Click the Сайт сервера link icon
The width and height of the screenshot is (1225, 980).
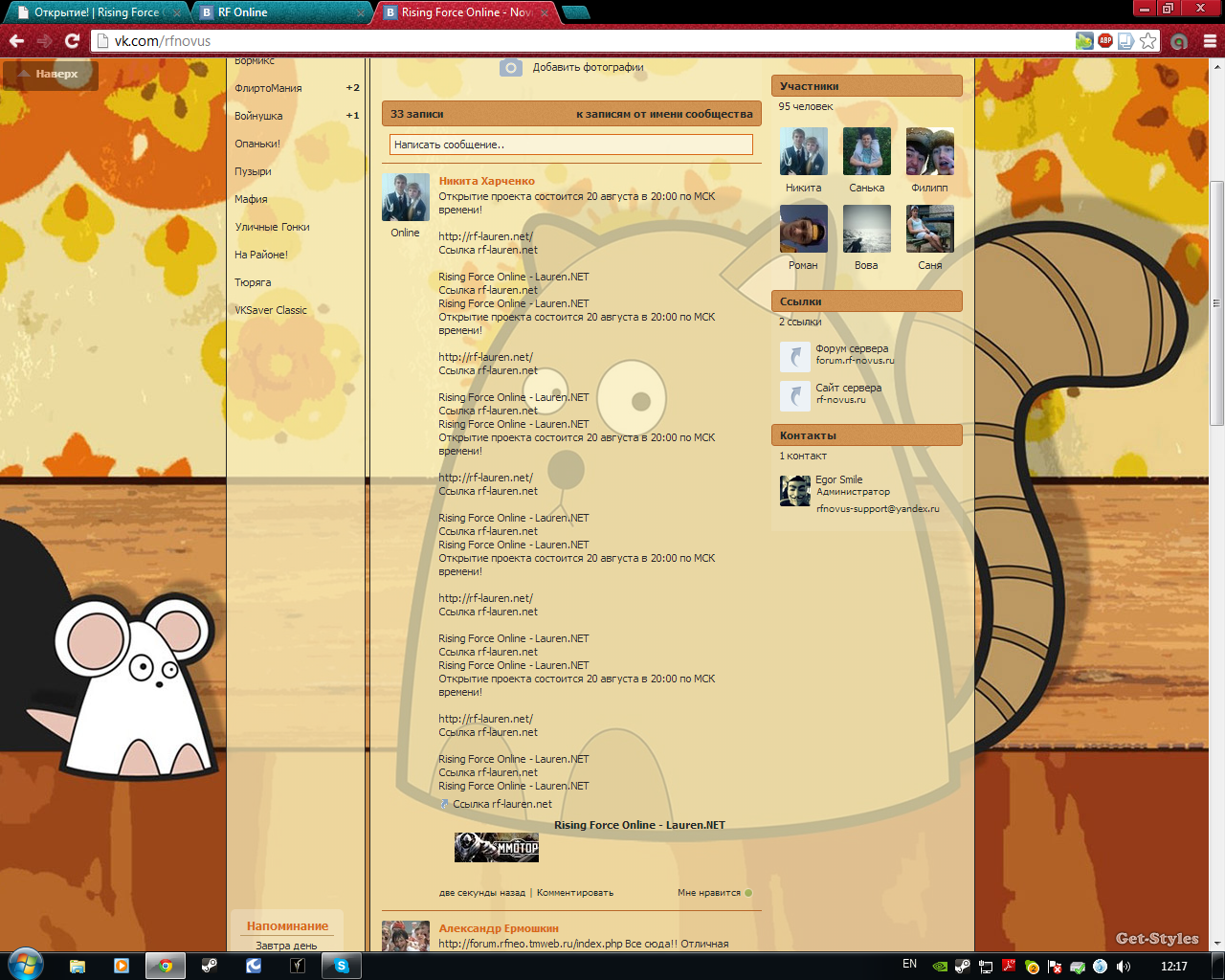point(795,395)
